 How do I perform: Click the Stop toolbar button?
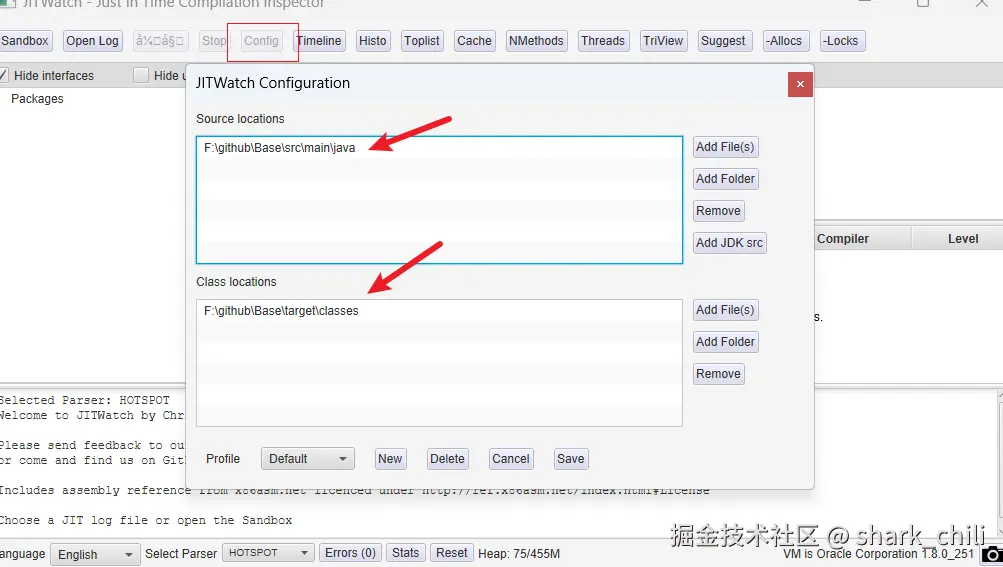click(x=214, y=41)
